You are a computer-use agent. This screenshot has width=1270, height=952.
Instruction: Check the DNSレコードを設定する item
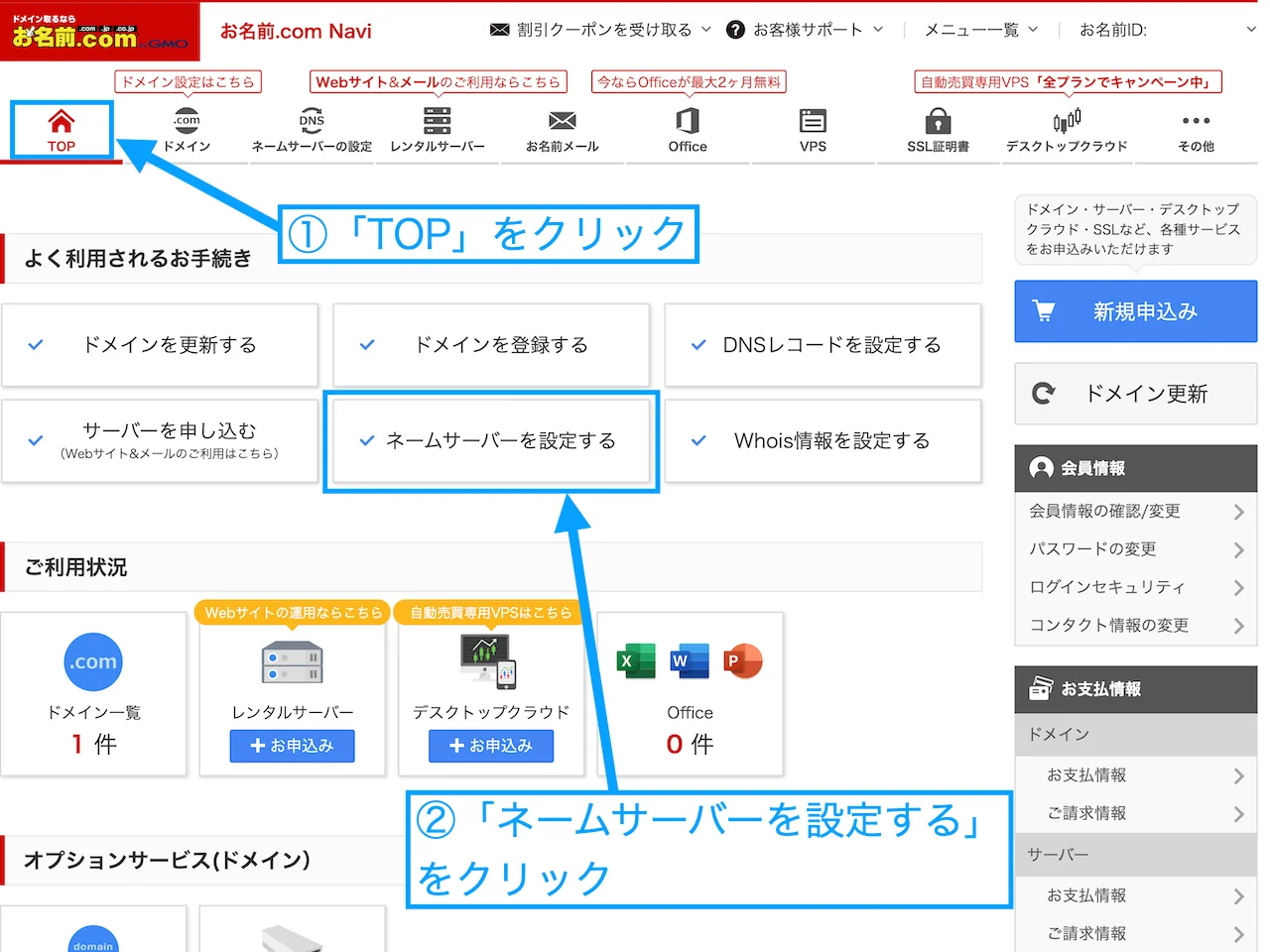pyautogui.click(x=822, y=345)
